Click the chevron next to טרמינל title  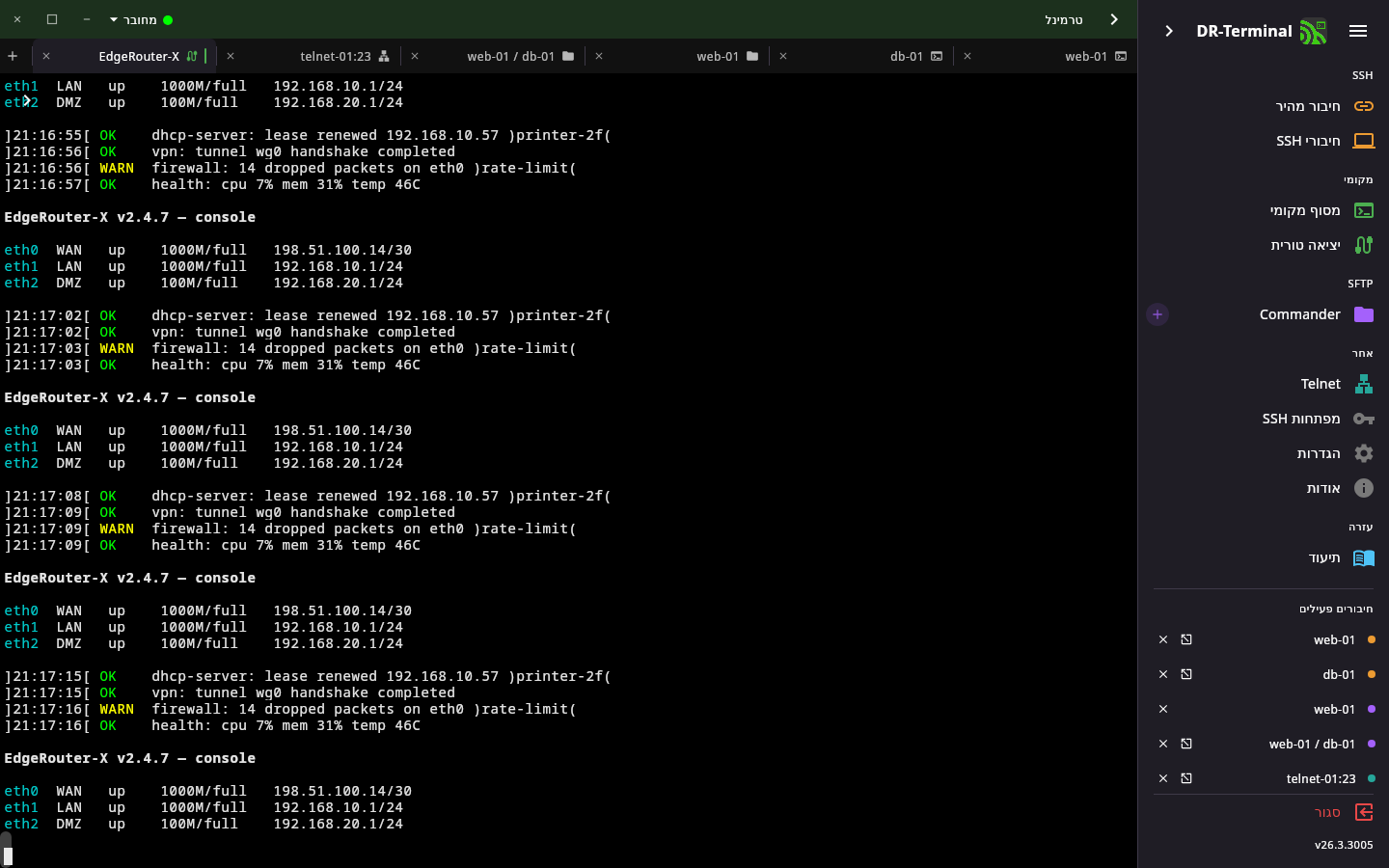(1114, 19)
